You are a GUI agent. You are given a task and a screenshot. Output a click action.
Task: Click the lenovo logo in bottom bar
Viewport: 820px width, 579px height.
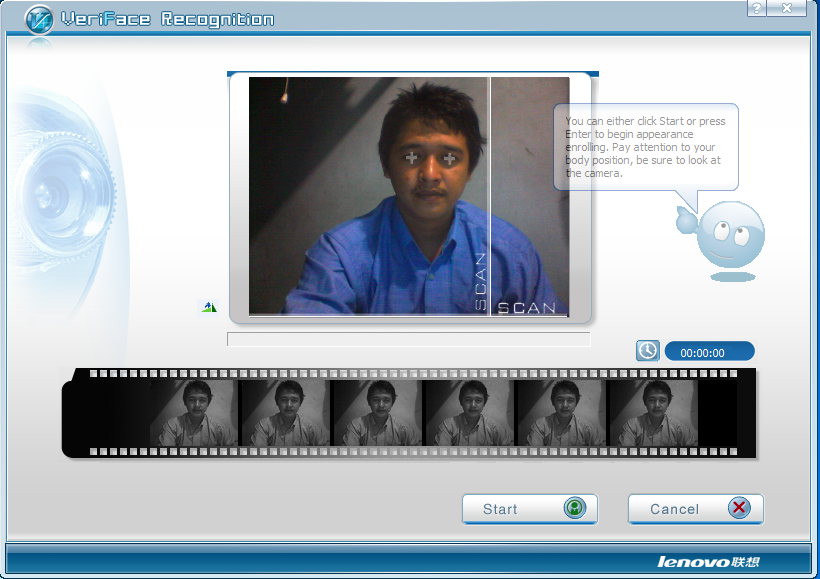708,562
